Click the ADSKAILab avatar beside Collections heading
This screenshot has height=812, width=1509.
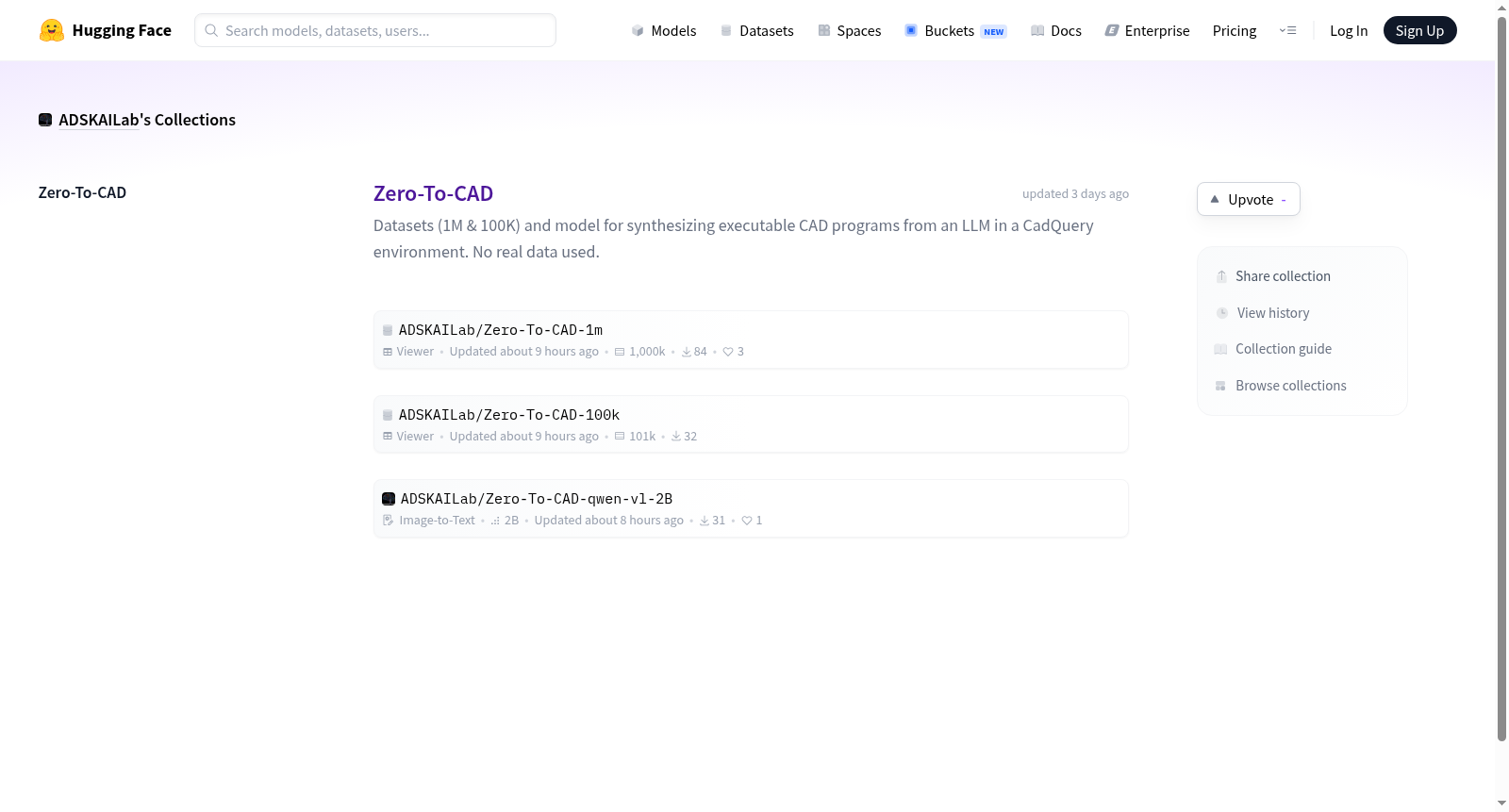pos(45,120)
